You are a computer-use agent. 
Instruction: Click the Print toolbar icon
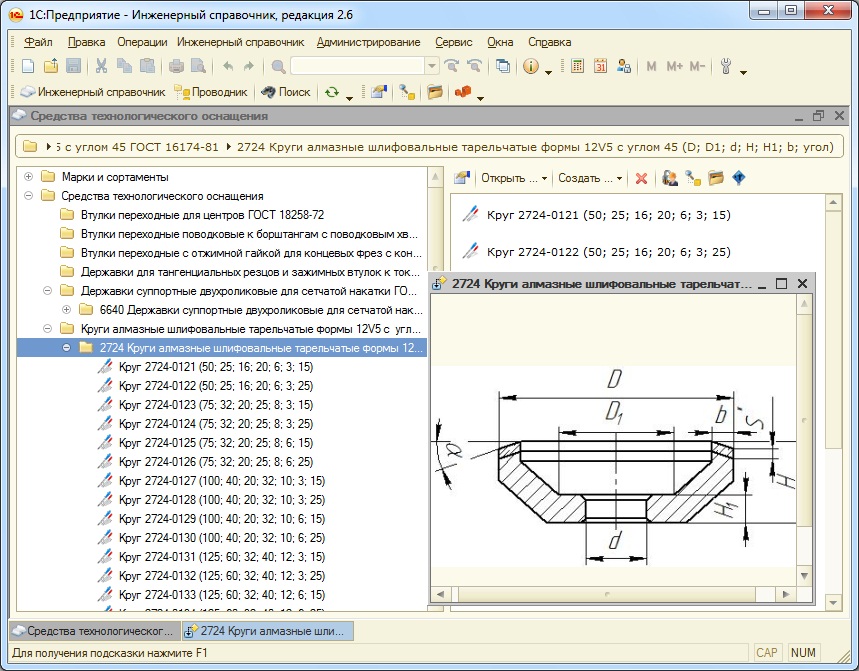176,66
